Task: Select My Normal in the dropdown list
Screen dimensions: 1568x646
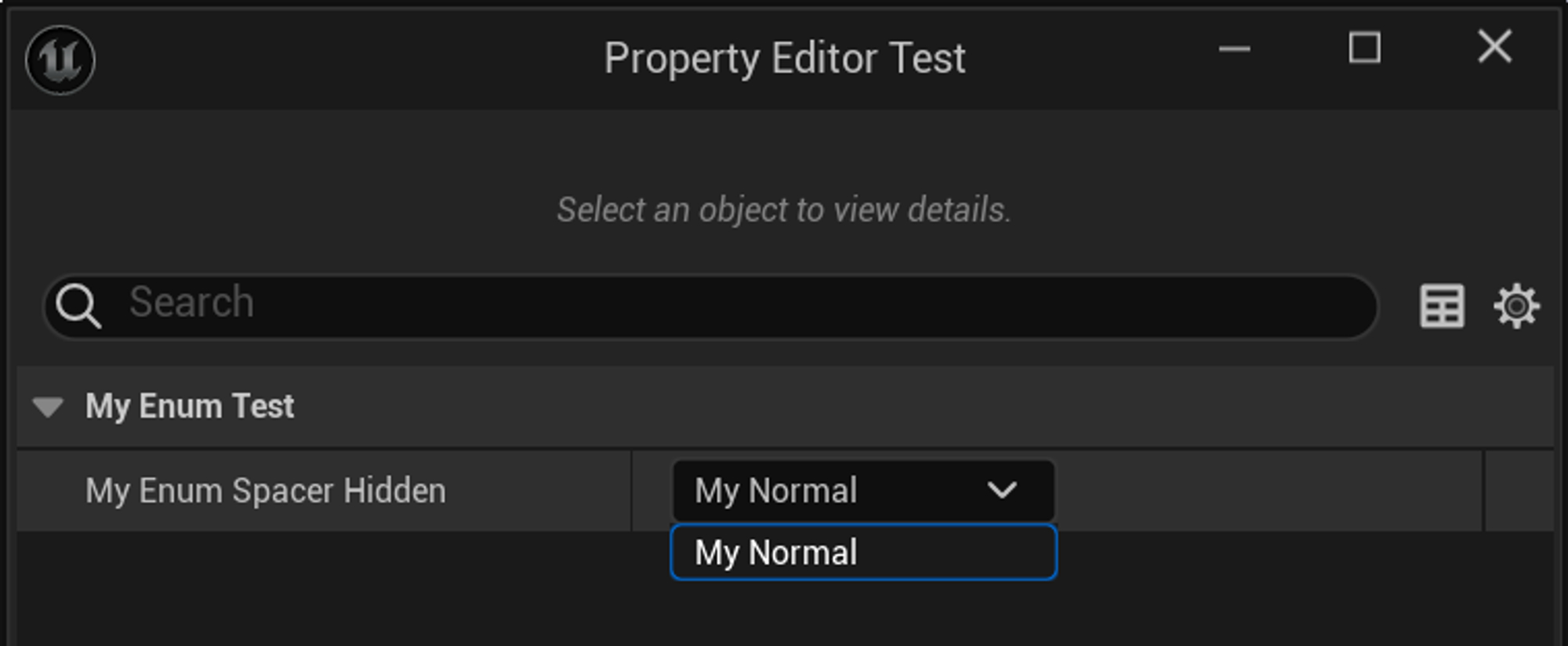Action: (x=862, y=553)
